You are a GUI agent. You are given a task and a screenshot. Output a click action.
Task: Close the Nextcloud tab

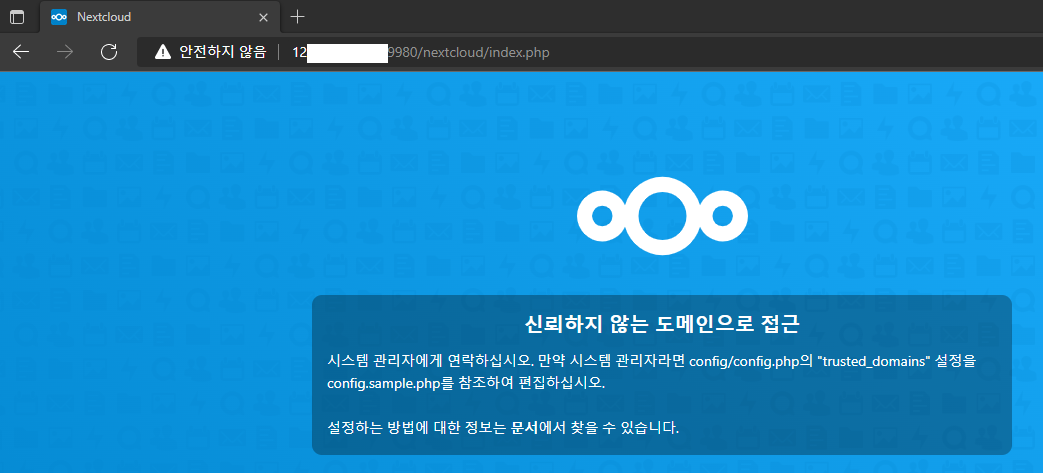[x=263, y=18]
